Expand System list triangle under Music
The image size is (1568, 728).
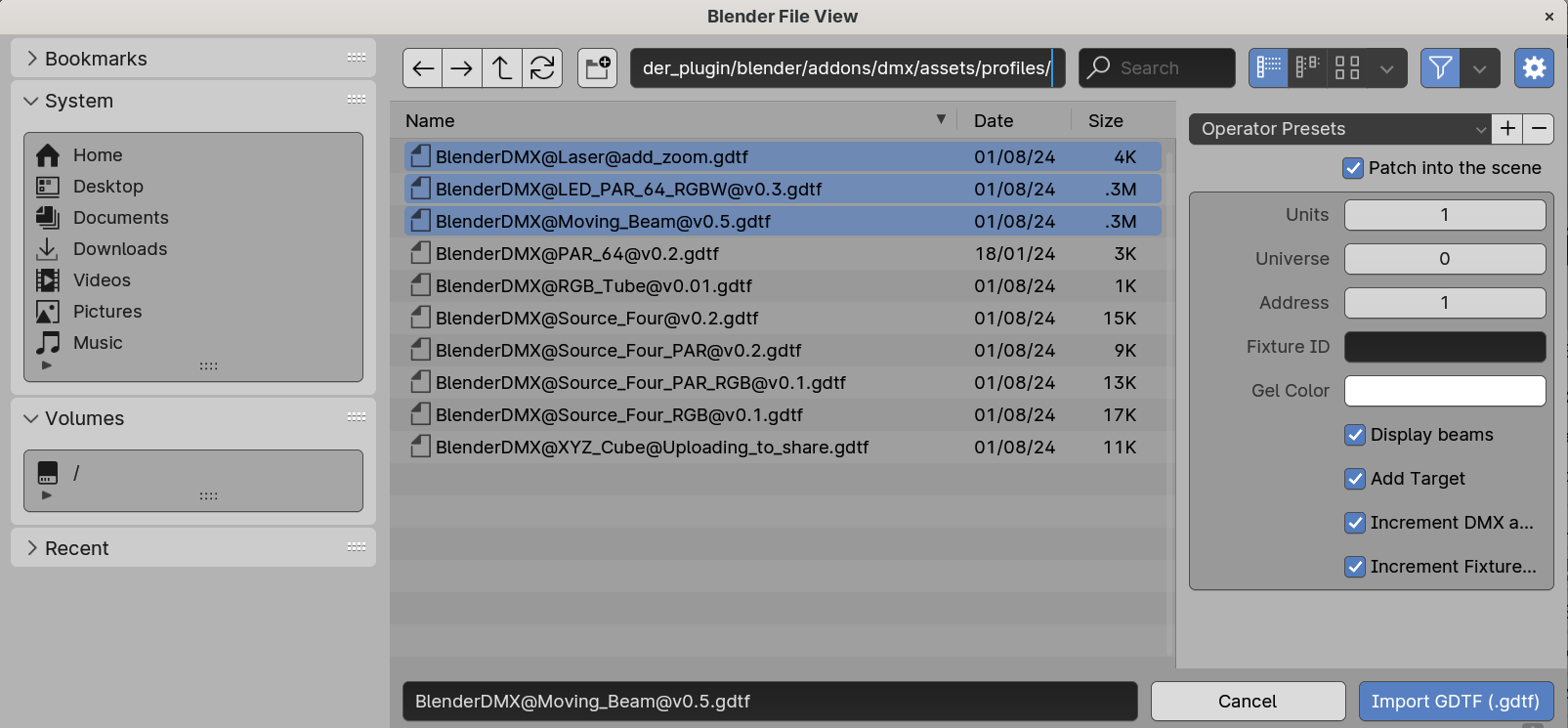pos(47,365)
